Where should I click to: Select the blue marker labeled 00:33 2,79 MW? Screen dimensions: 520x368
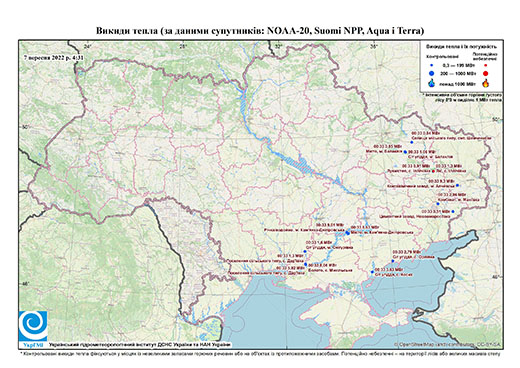tap(392, 261)
